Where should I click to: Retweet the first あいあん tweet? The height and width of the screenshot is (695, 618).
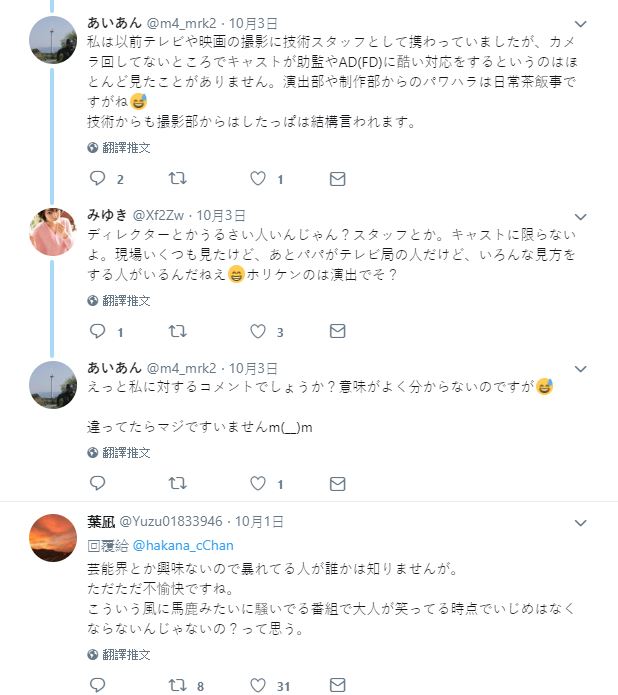(x=177, y=179)
